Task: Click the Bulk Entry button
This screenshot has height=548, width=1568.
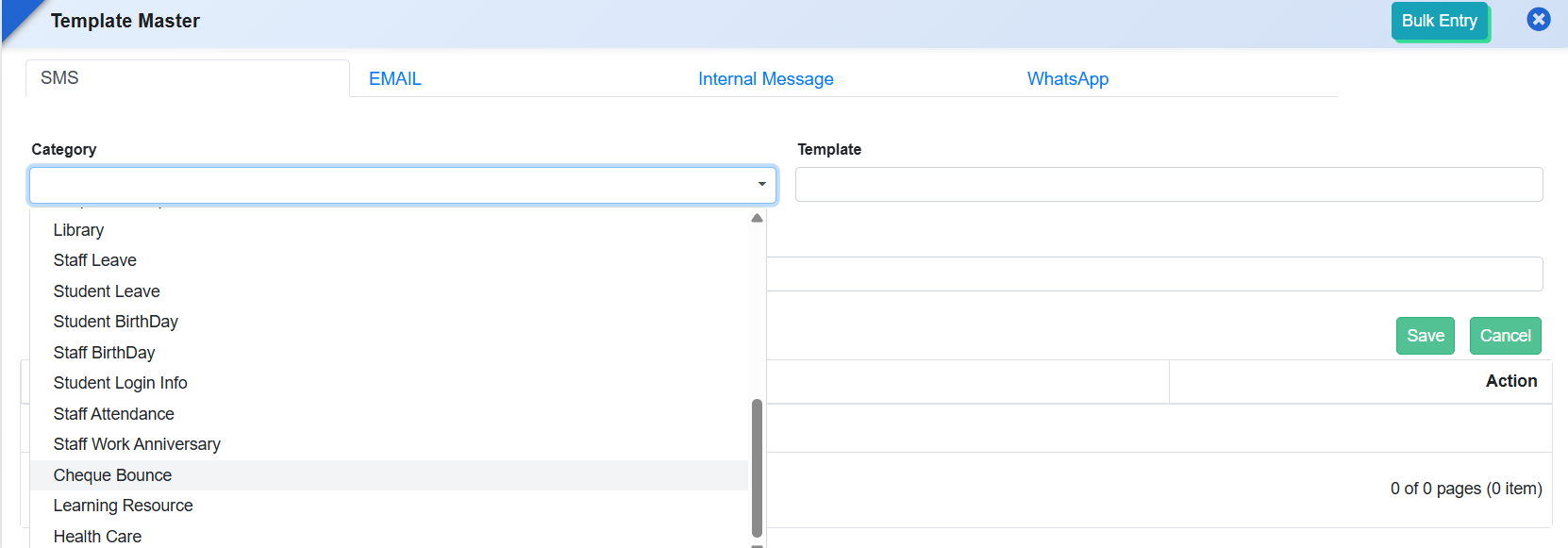Action: [x=1439, y=21]
